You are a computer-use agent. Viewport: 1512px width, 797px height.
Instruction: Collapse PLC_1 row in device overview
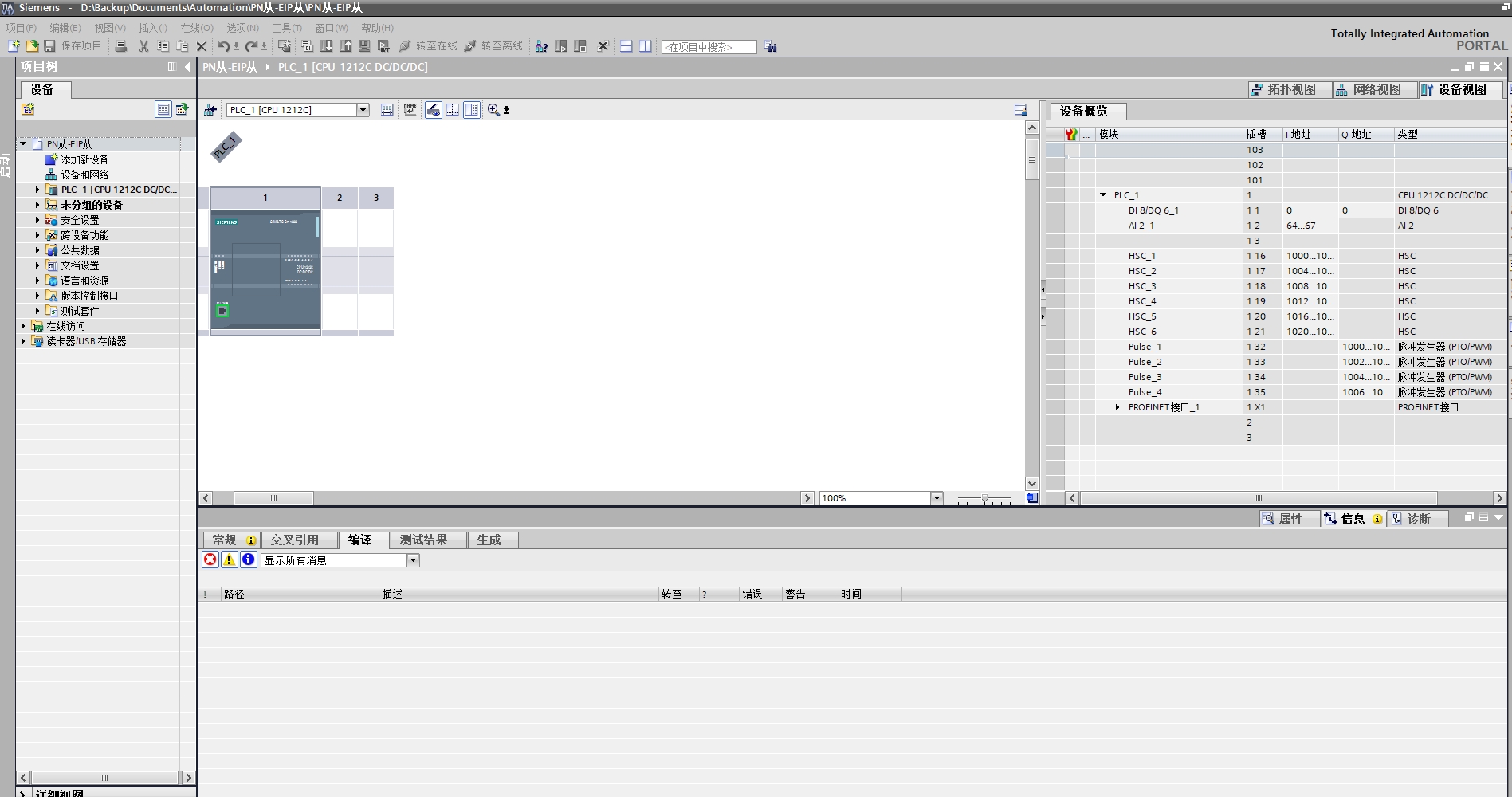pyautogui.click(x=1103, y=195)
